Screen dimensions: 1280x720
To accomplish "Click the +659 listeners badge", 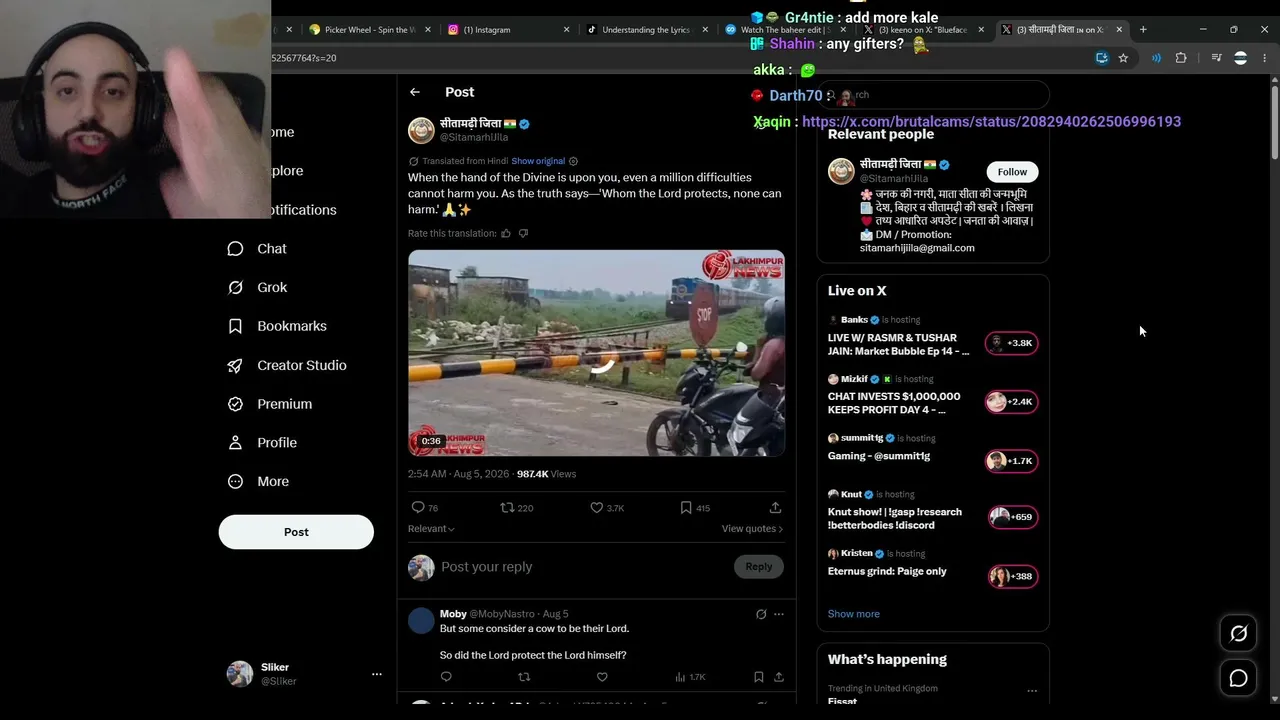I will (1012, 517).
